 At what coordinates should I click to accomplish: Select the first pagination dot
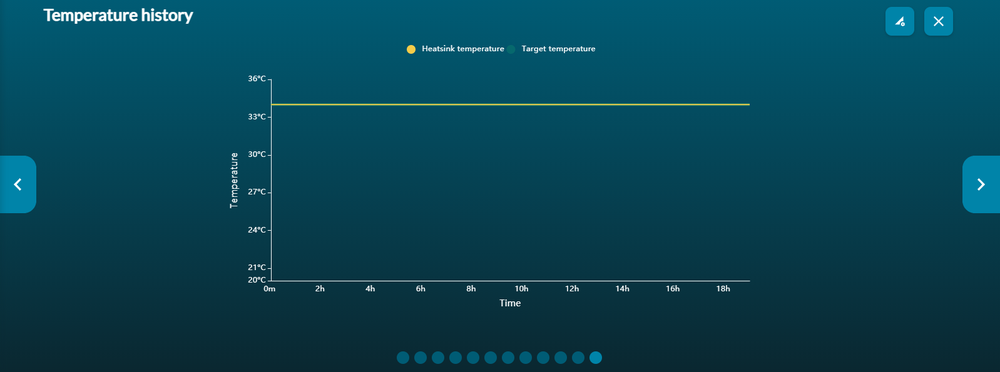coord(403,357)
